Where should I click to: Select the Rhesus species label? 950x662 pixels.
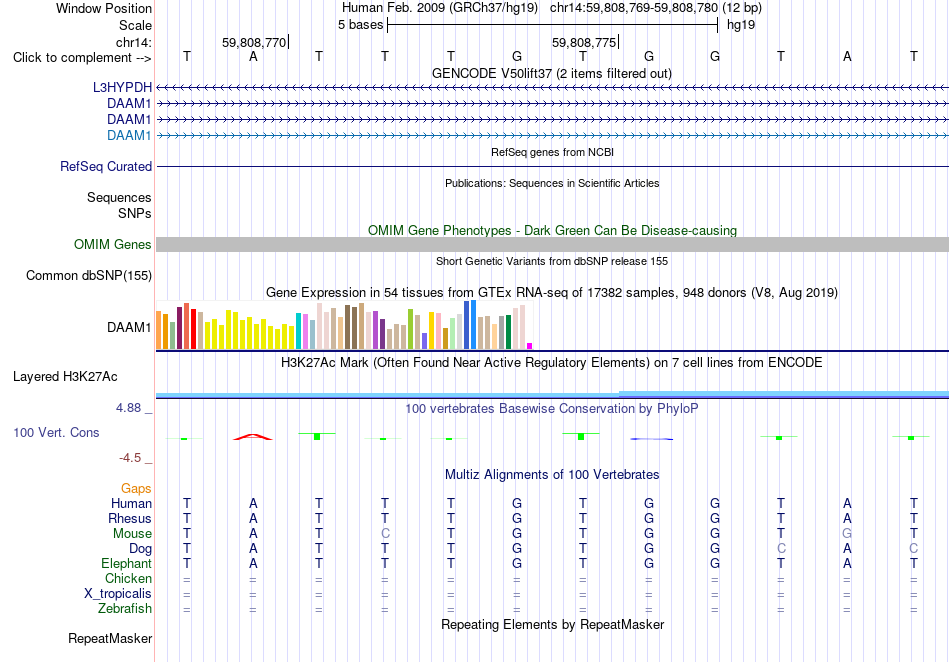tap(130, 518)
